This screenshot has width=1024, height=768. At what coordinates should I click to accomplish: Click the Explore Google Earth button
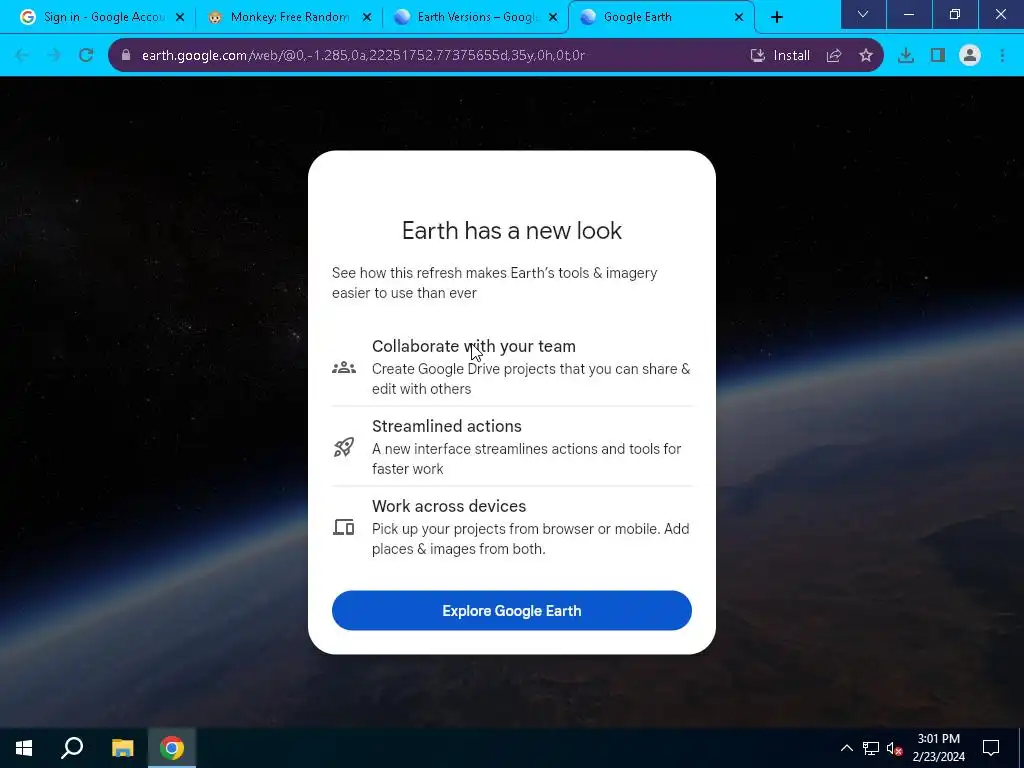point(511,611)
